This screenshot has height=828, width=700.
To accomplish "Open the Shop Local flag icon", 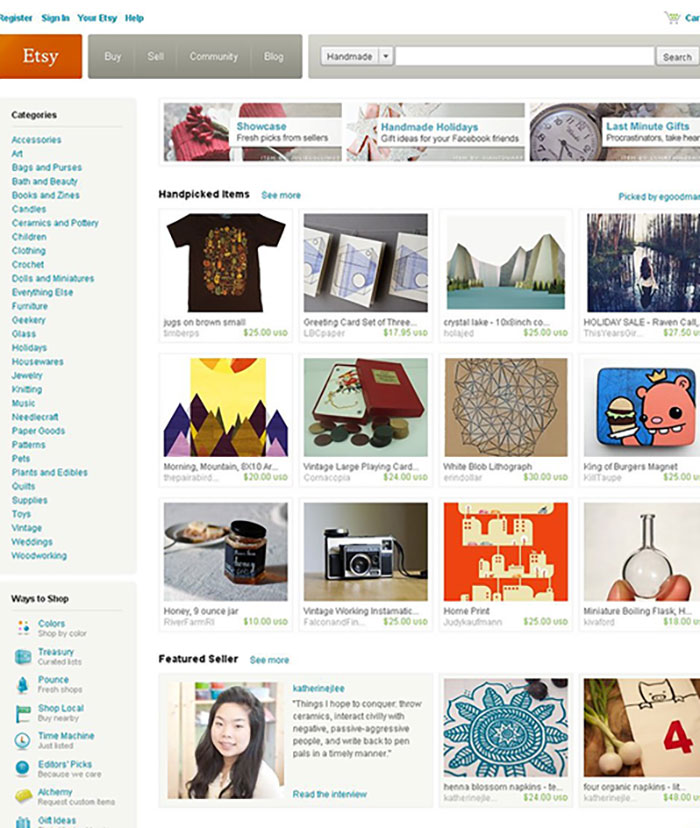I will pos(23,713).
